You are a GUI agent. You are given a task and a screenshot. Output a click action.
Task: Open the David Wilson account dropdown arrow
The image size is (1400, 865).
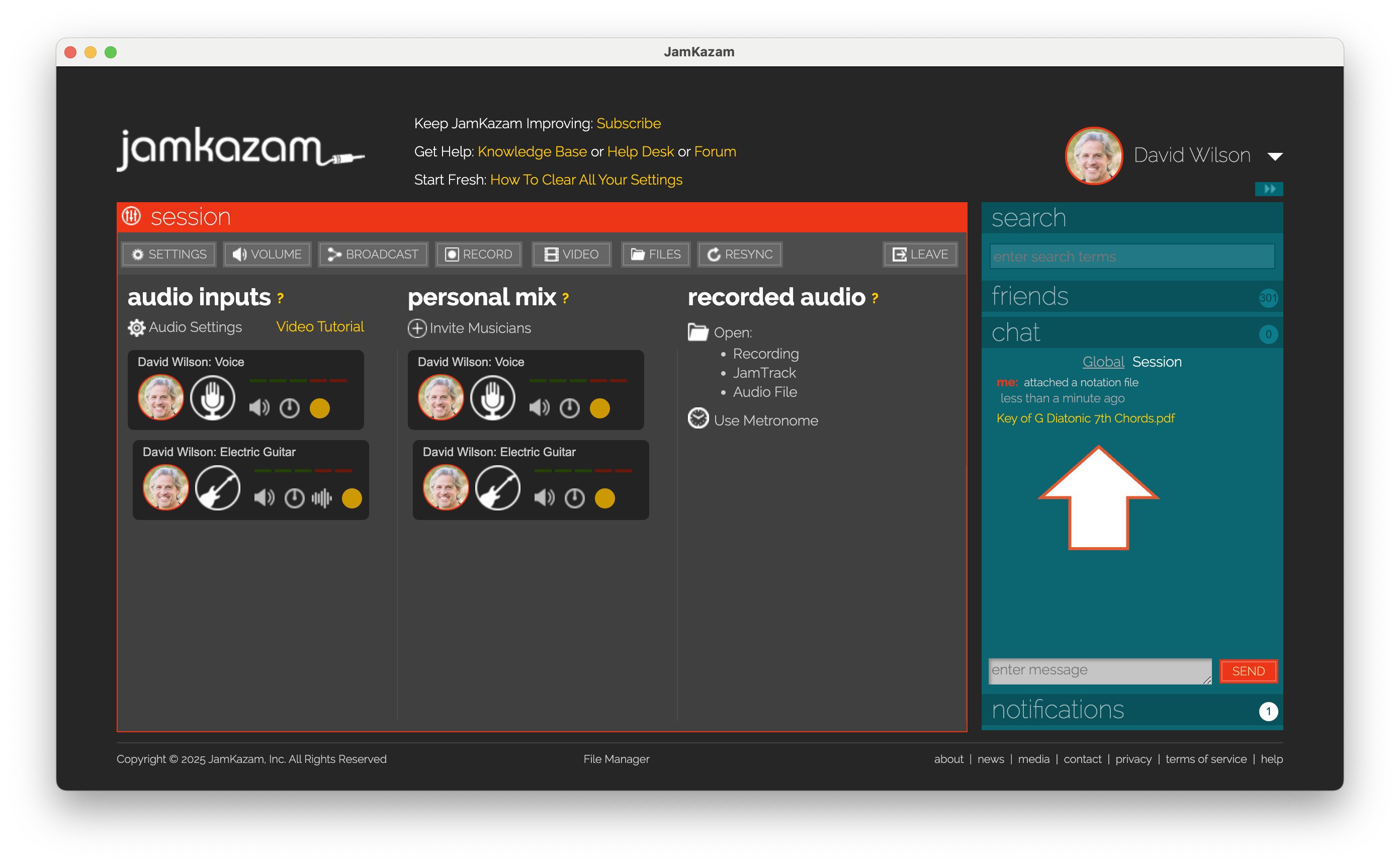(1275, 156)
